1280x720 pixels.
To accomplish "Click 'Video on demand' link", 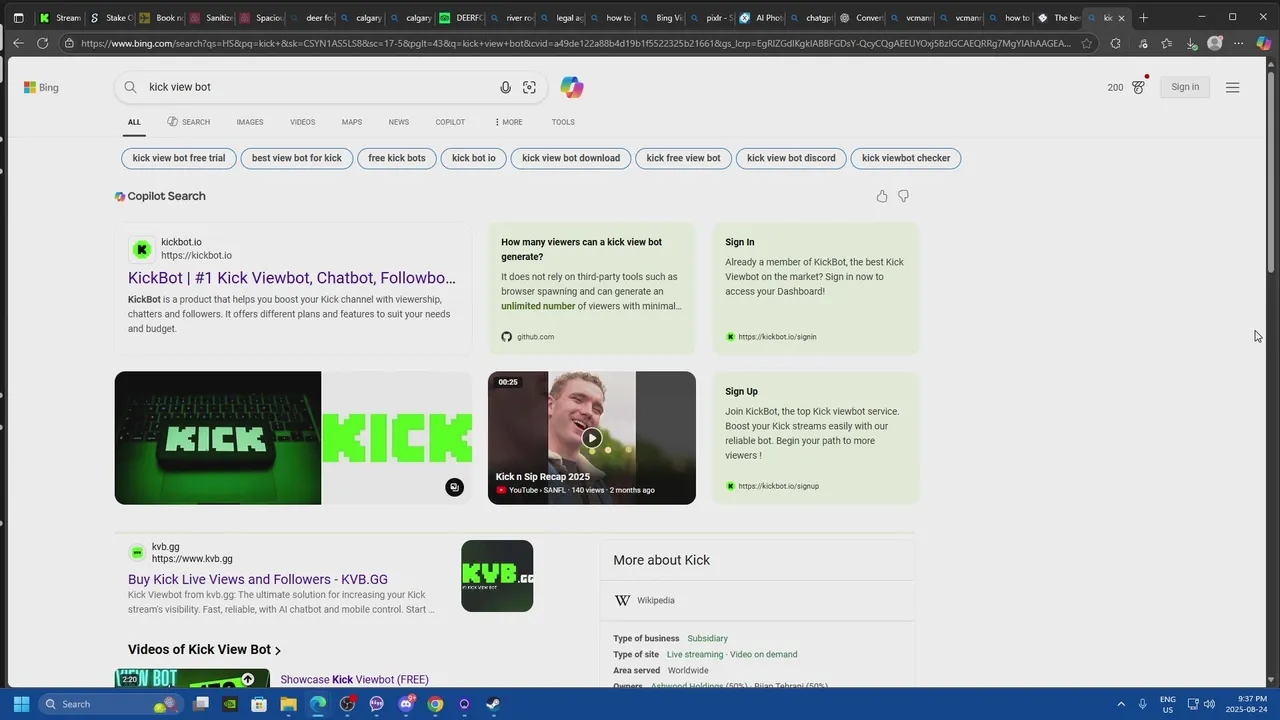I will point(764,654).
